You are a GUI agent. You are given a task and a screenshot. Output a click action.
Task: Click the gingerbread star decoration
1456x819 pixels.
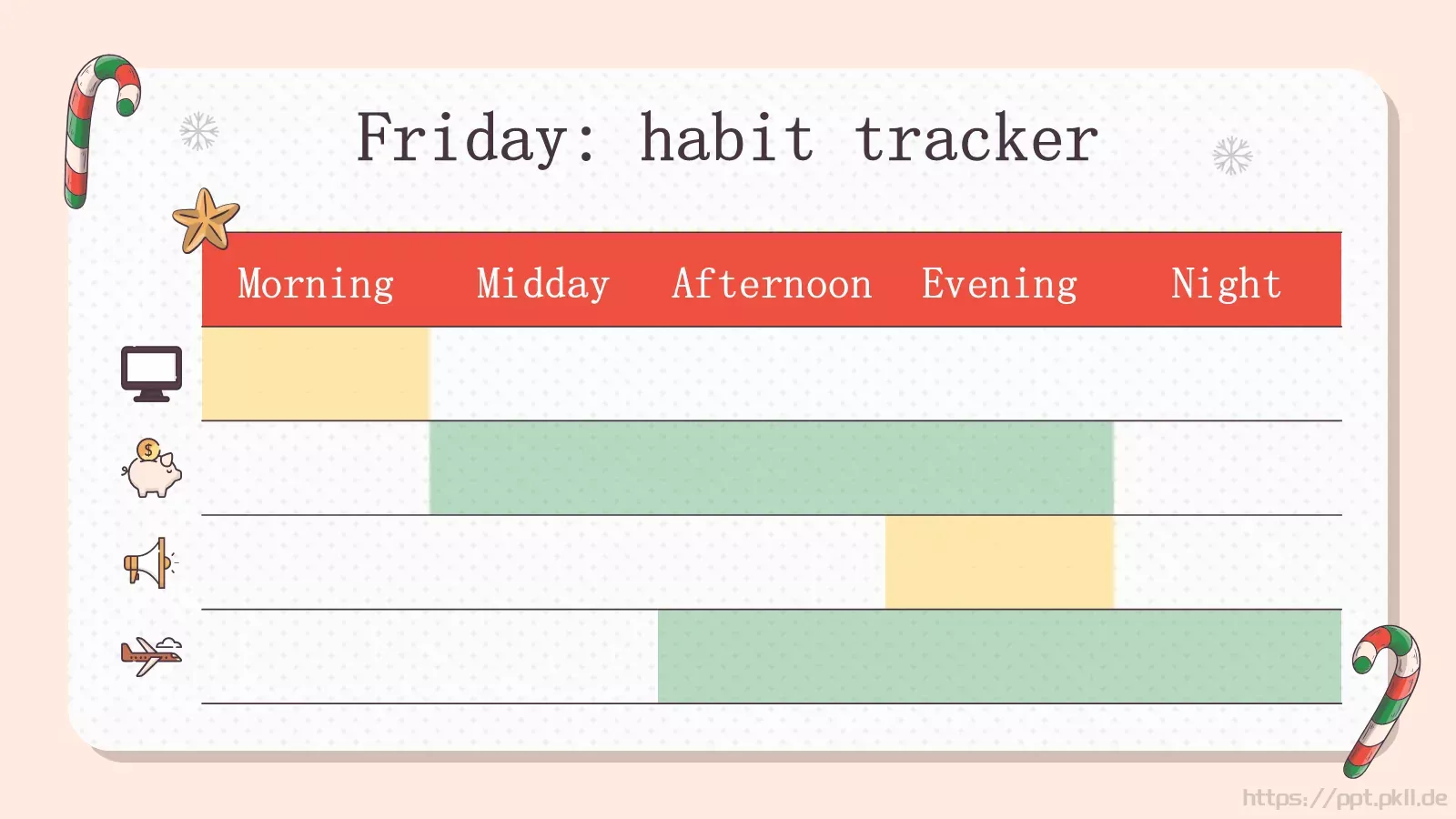[206, 220]
